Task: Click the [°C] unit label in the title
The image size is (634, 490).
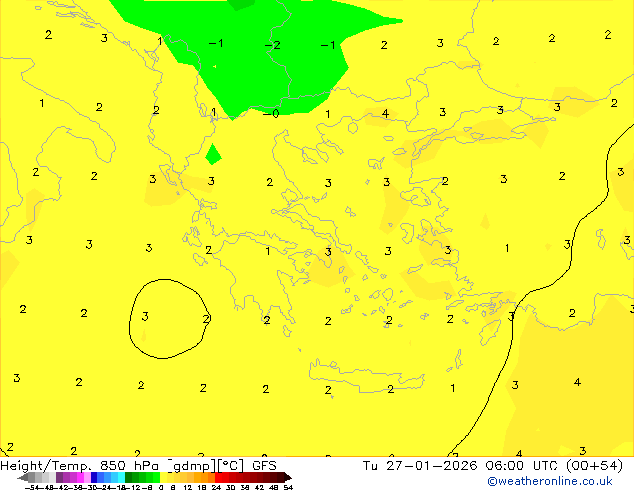Action: pos(231,465)
